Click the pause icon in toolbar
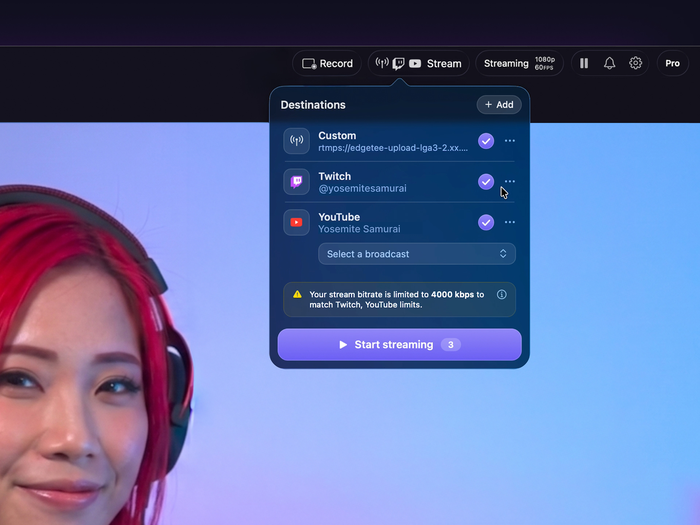Screen dimensions: 700x525 point(584,63)
